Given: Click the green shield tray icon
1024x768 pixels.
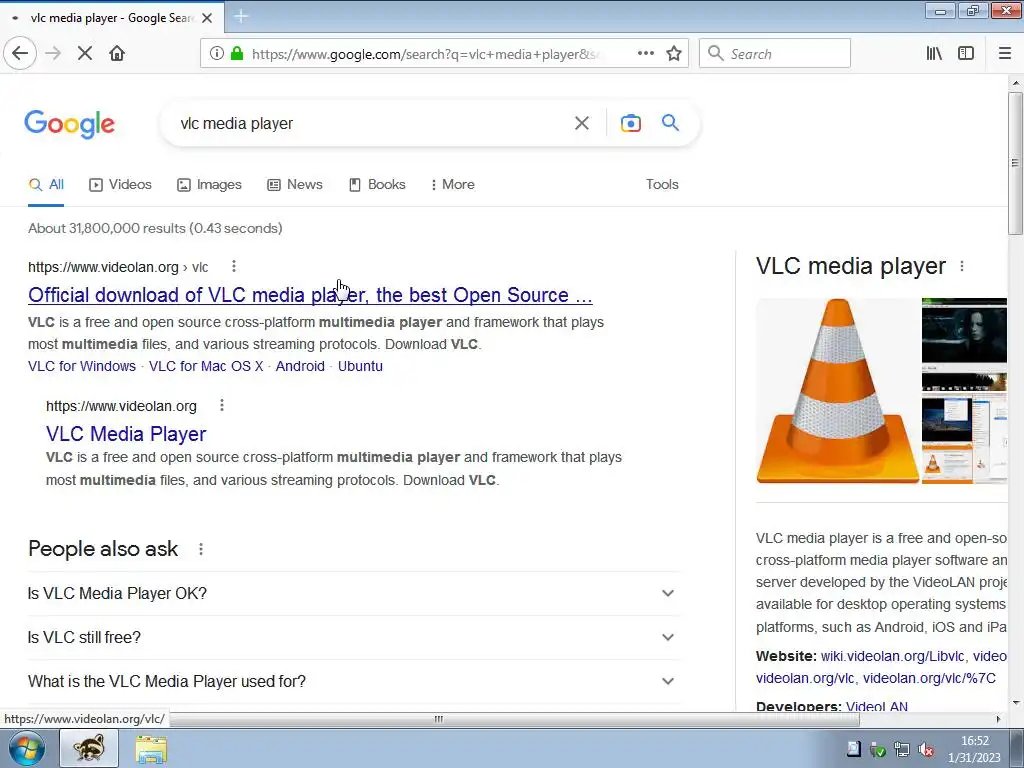Looking at the screenshot, I should (878, 750).
